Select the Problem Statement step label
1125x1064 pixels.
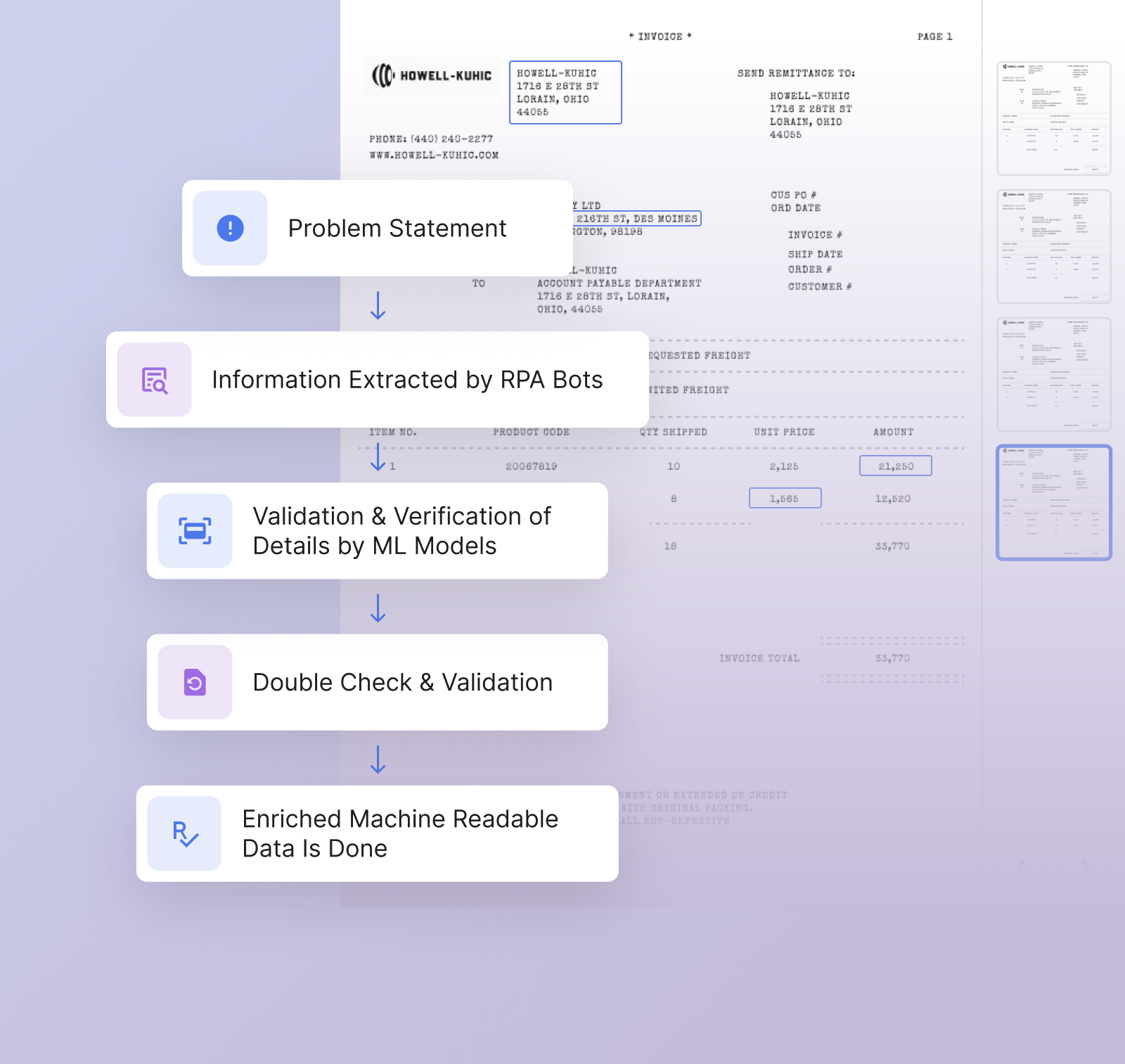coord(397,229)
